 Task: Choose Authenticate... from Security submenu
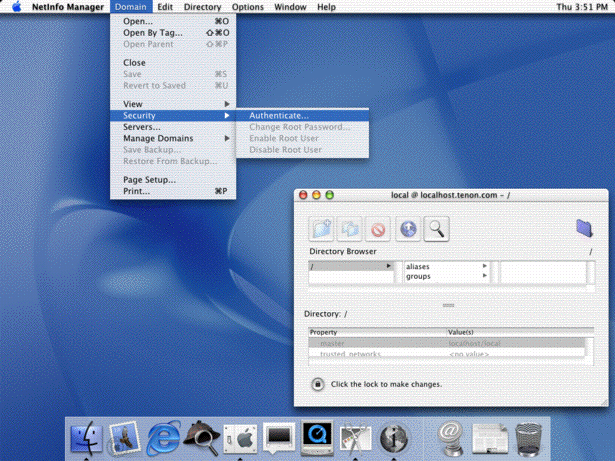302,115
